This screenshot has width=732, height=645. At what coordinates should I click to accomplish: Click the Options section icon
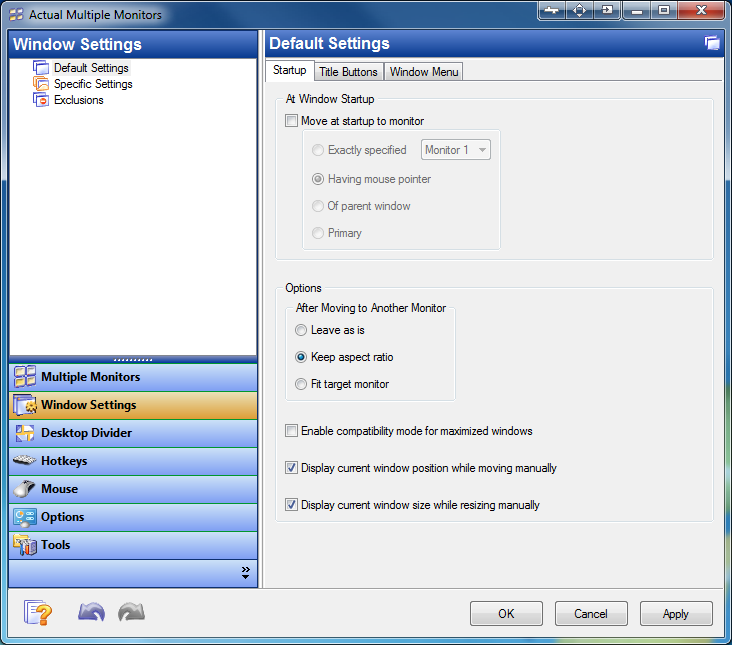tap(25, 517)
